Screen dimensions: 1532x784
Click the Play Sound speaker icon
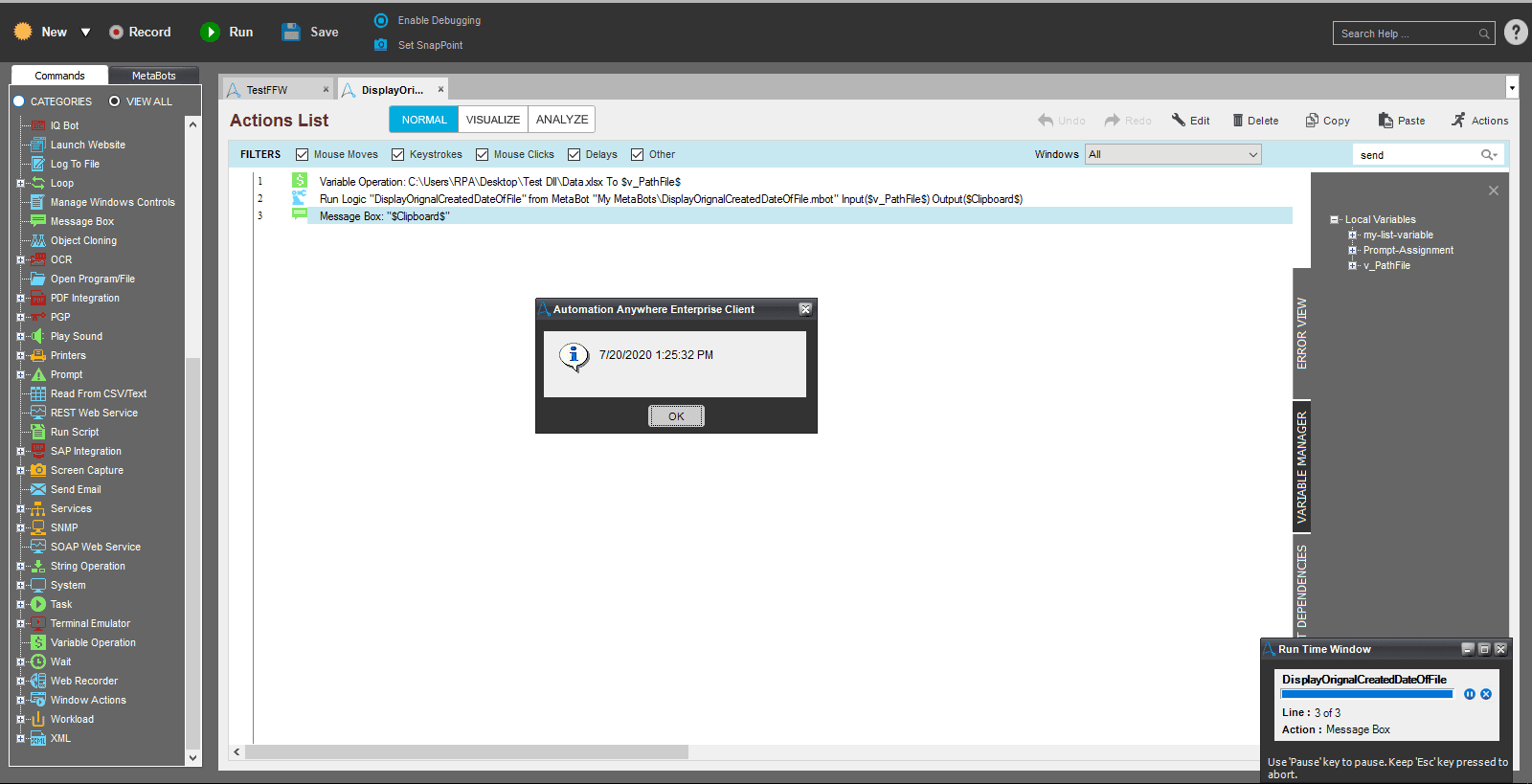[x=38, y=336]
